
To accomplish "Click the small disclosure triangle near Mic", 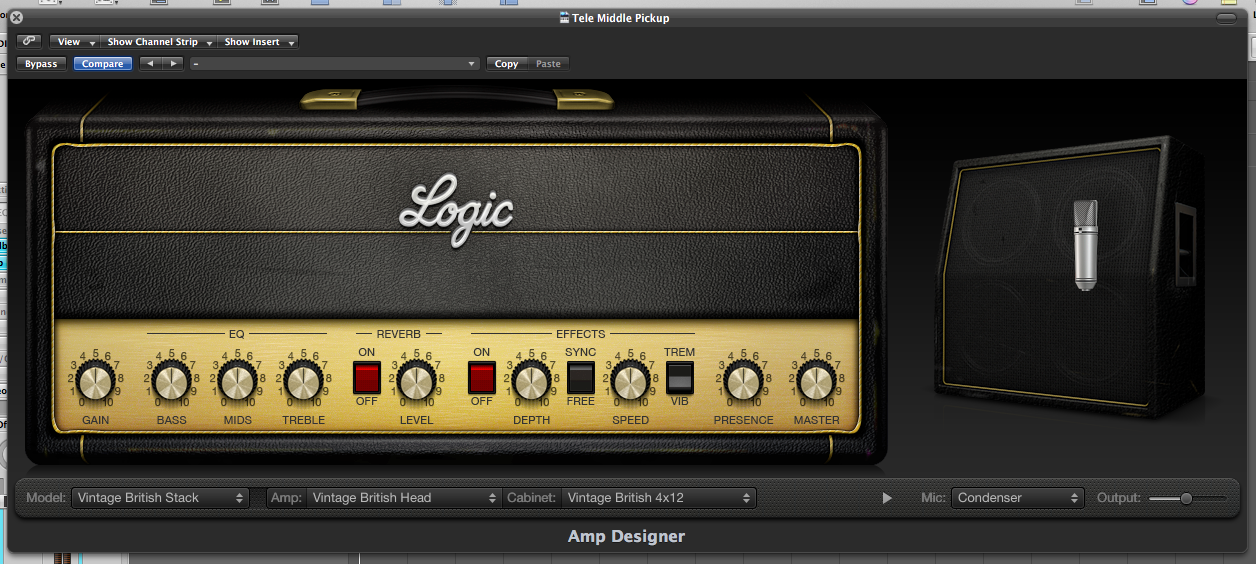I will tap(887, 498).
